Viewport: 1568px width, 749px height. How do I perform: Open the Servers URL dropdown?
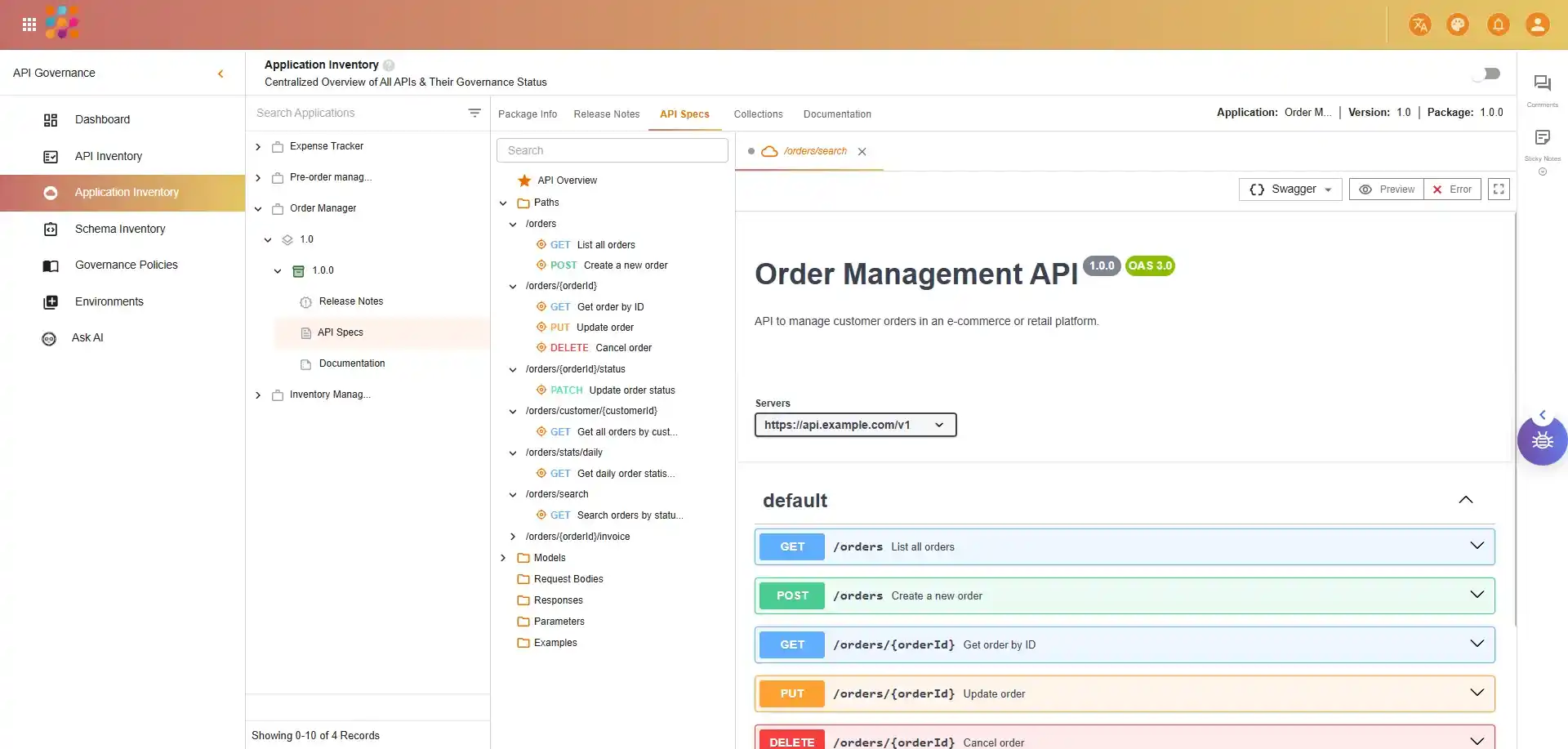(855, 425)
